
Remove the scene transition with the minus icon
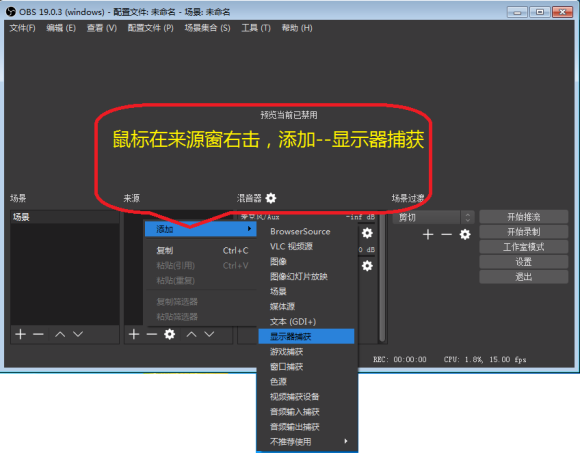(446, 234)
